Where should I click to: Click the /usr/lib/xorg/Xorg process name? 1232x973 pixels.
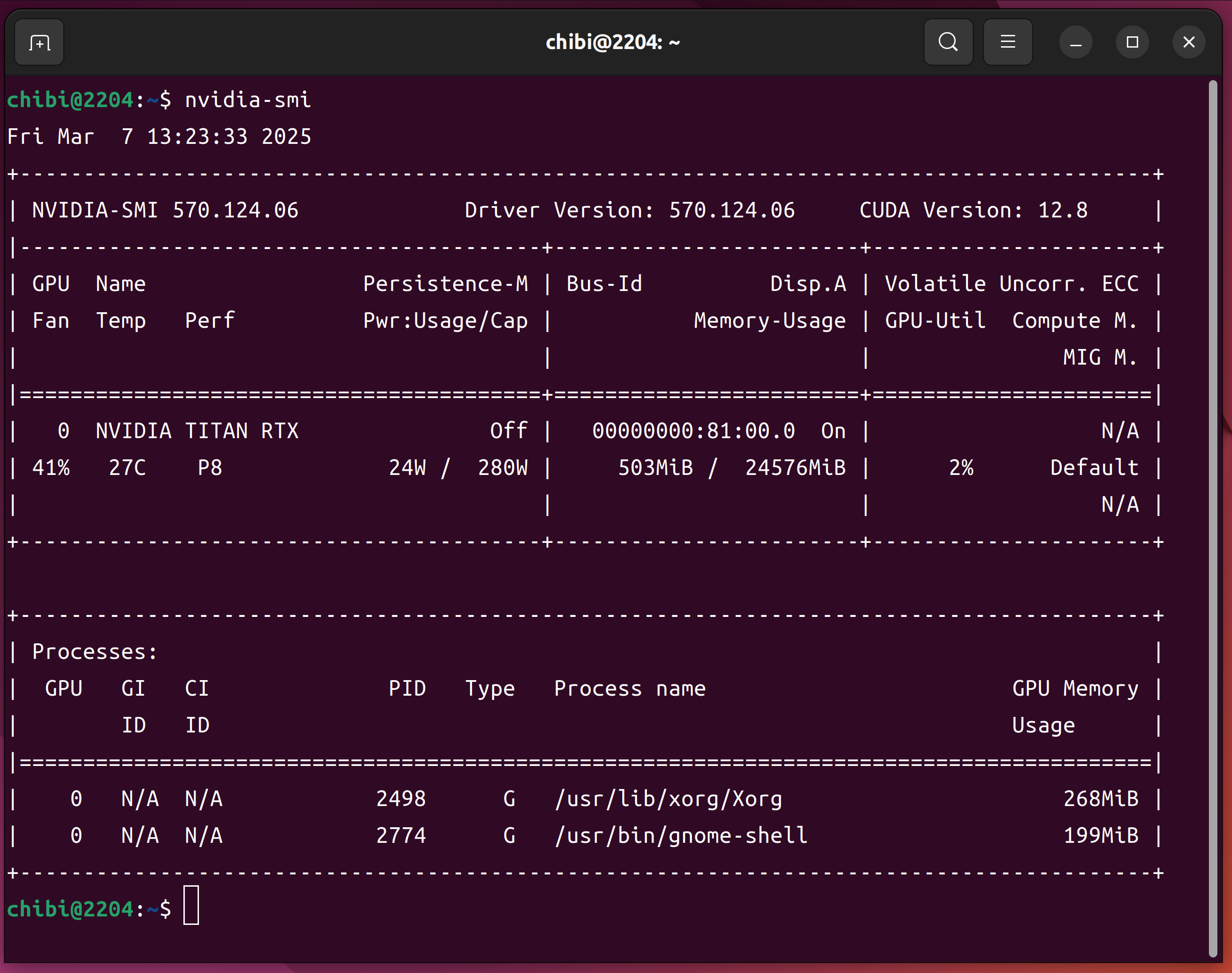pos(668,798)
